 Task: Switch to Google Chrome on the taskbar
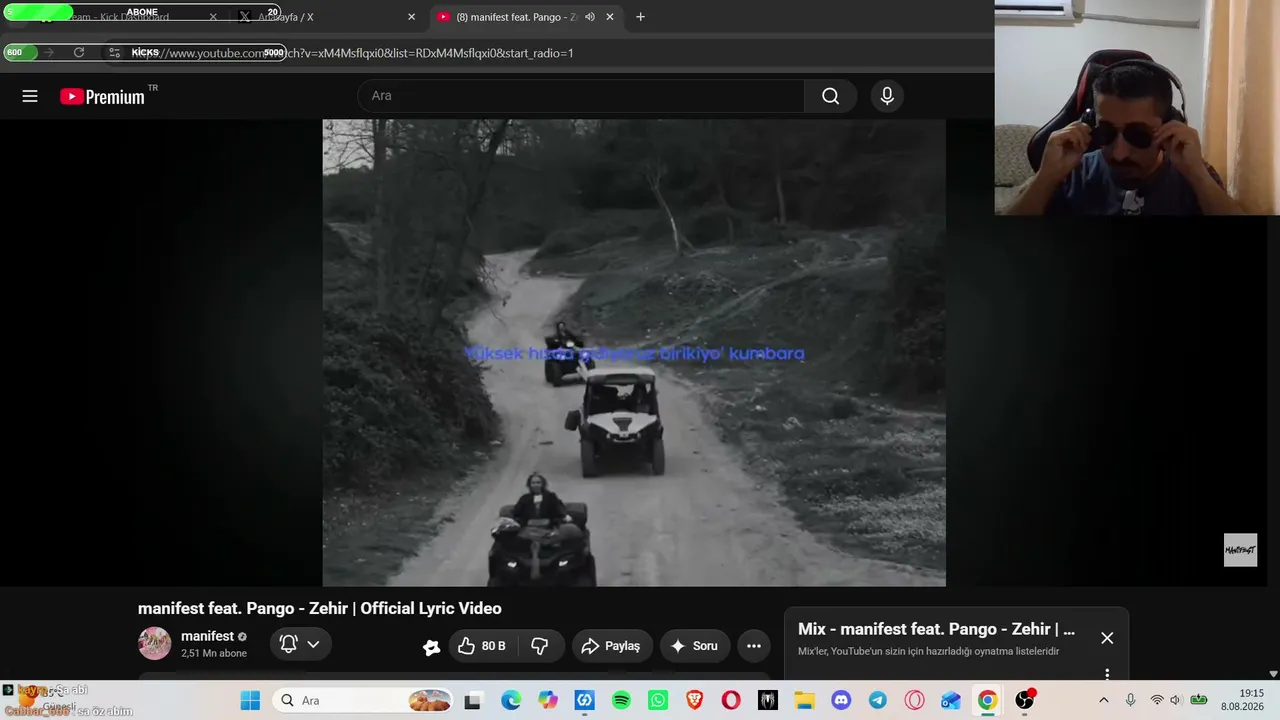(x=987, y=701)
